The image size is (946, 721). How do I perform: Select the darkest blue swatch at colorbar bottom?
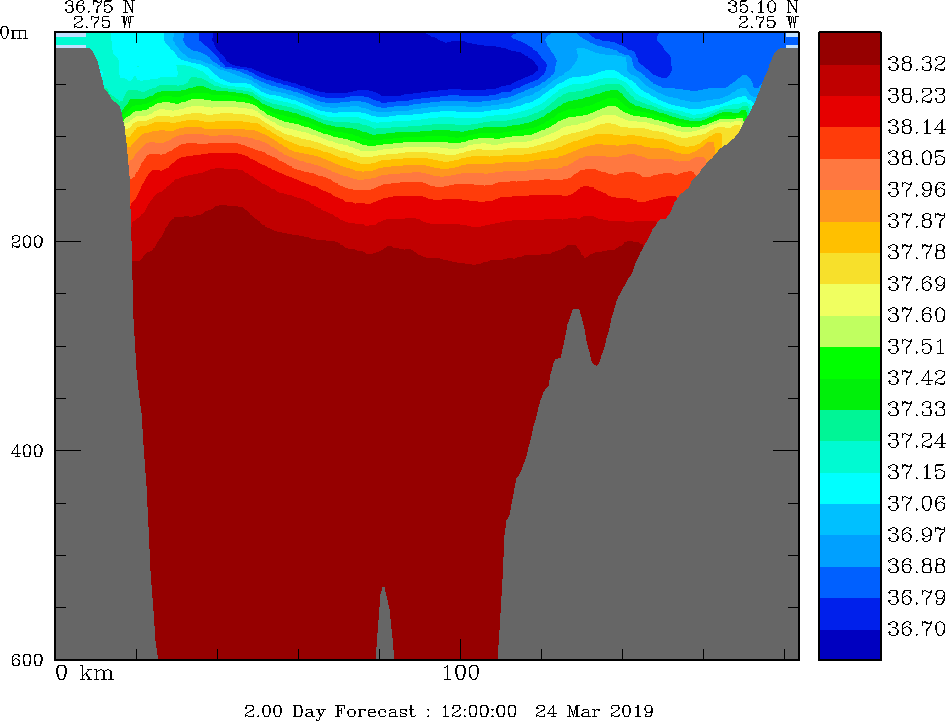(x=849, y=644)
